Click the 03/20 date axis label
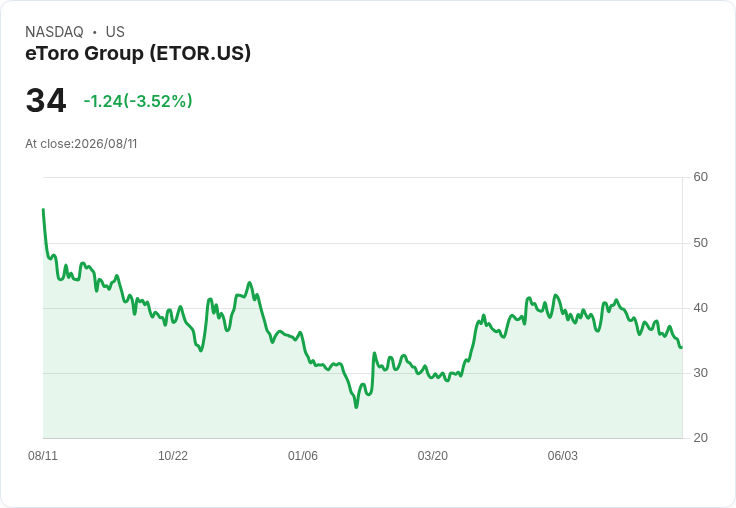Screen dimensions: 736x508 coord(432,455)
